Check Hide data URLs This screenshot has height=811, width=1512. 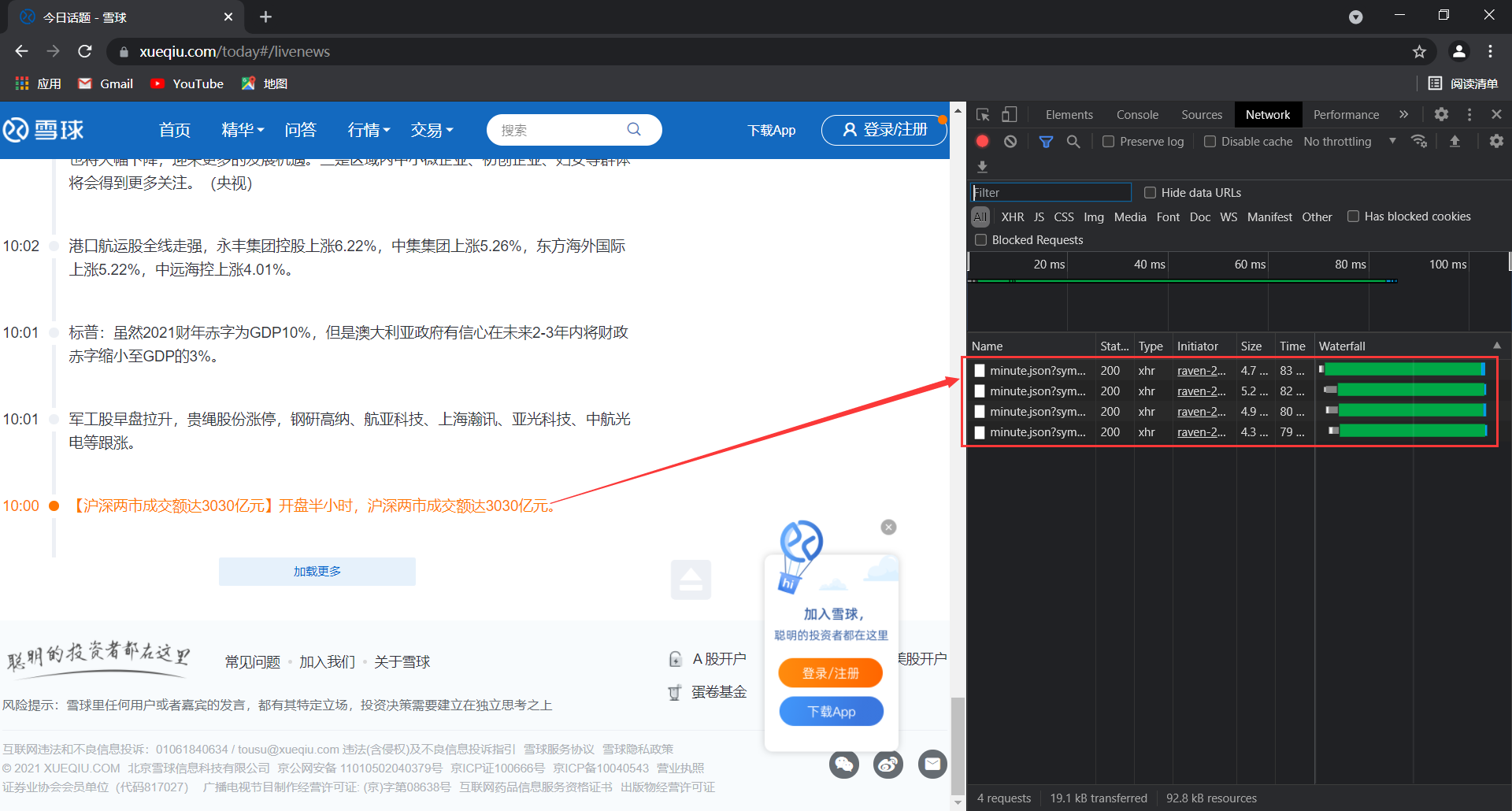(x=1150, y=192)
